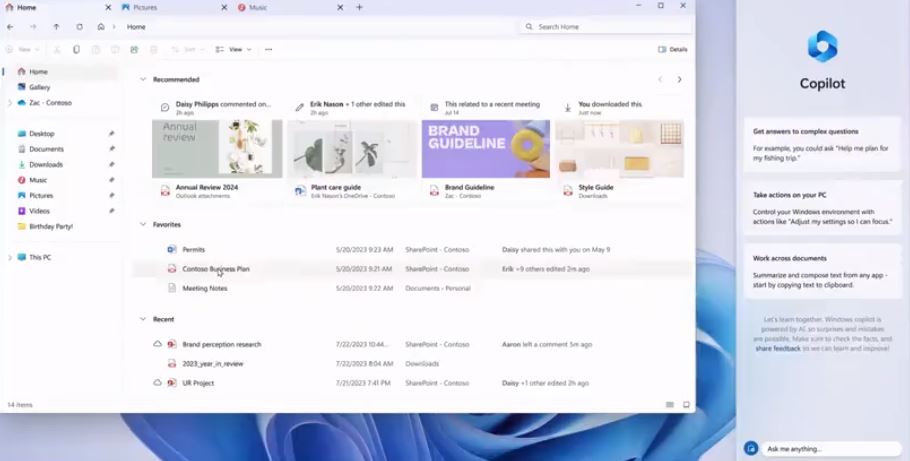Show previous recommended files with left arrow
The image size is (910, 461).
660,80
